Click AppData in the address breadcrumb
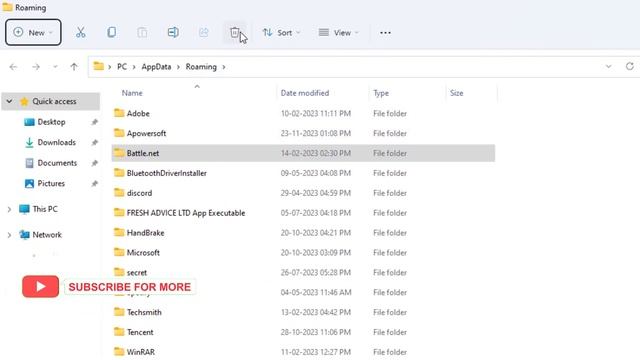The image size is (640, 360). pos(156,67)
